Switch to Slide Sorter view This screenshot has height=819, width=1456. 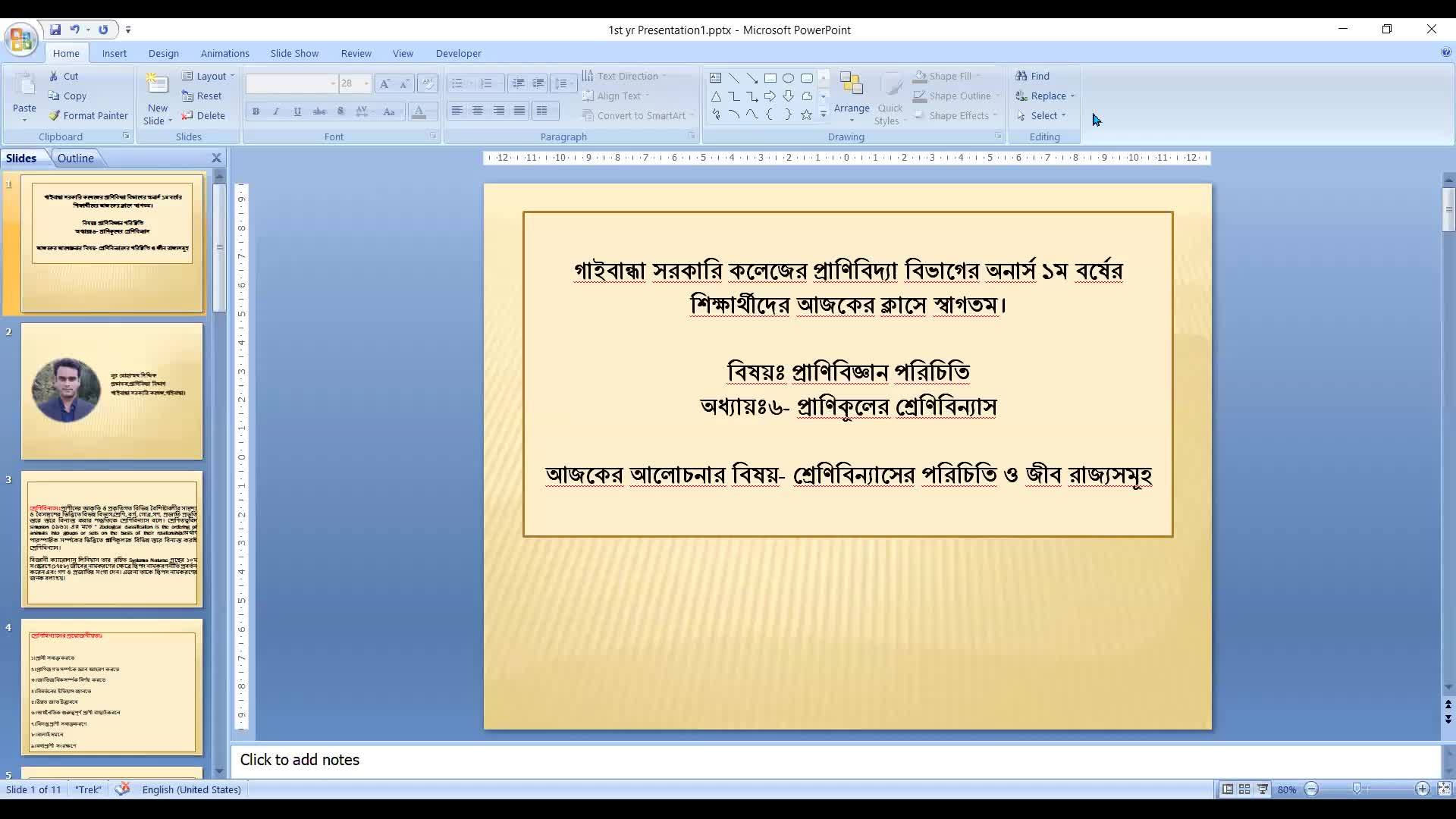pos(1244,789)
